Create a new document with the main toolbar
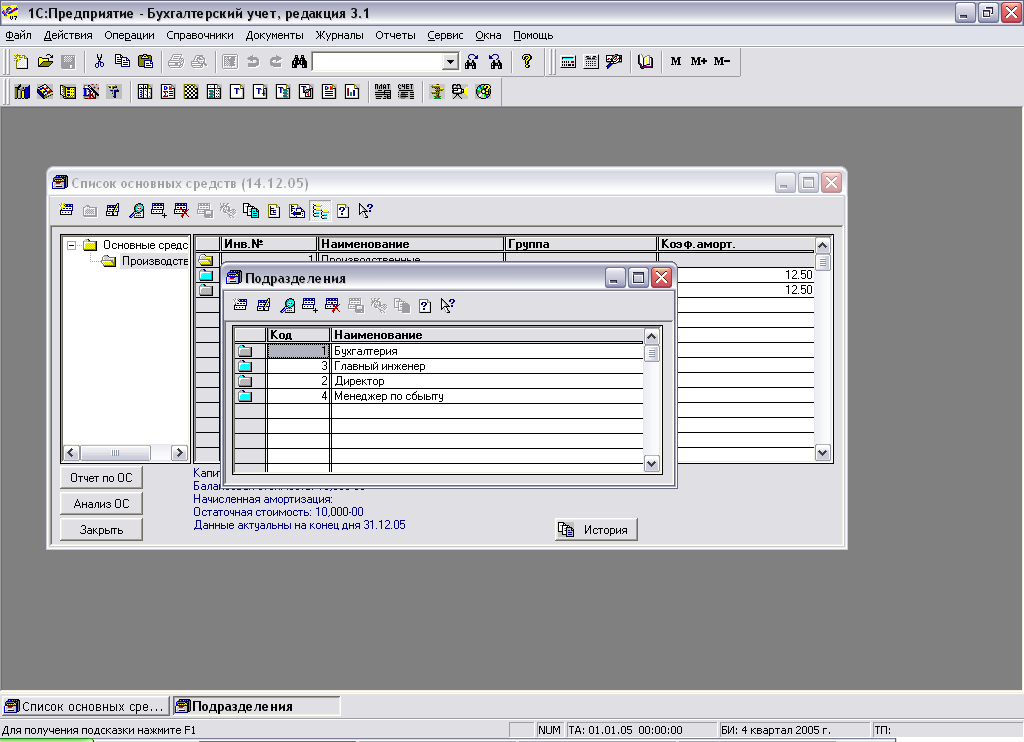The height and width of the screenshot is (742, 1024). (22, 61)
